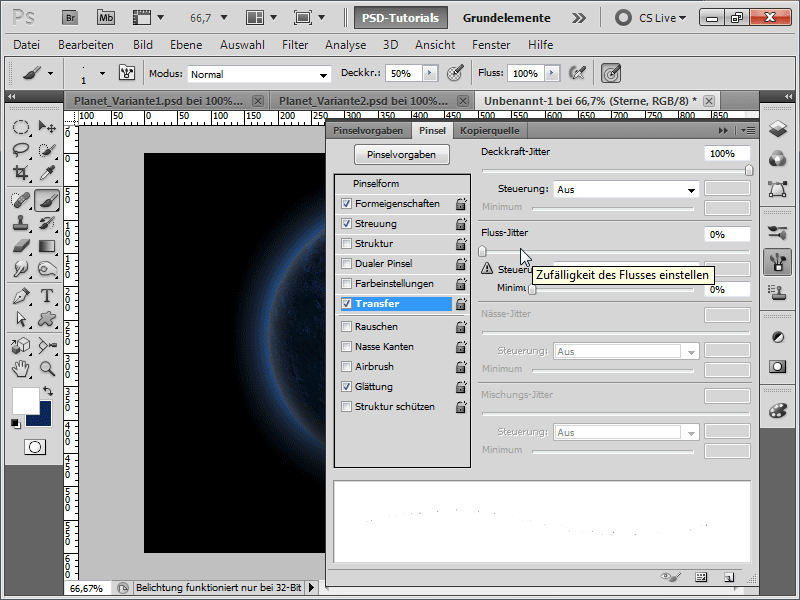Screen dimensions: 800x600
Task: Uncheck the Glättung checkbox
Action: click(346, 386)
